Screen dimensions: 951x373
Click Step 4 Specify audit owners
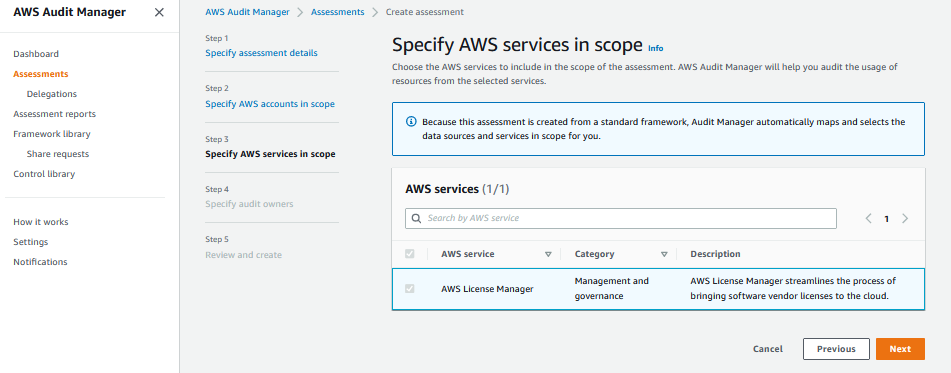tap(249, 204)
